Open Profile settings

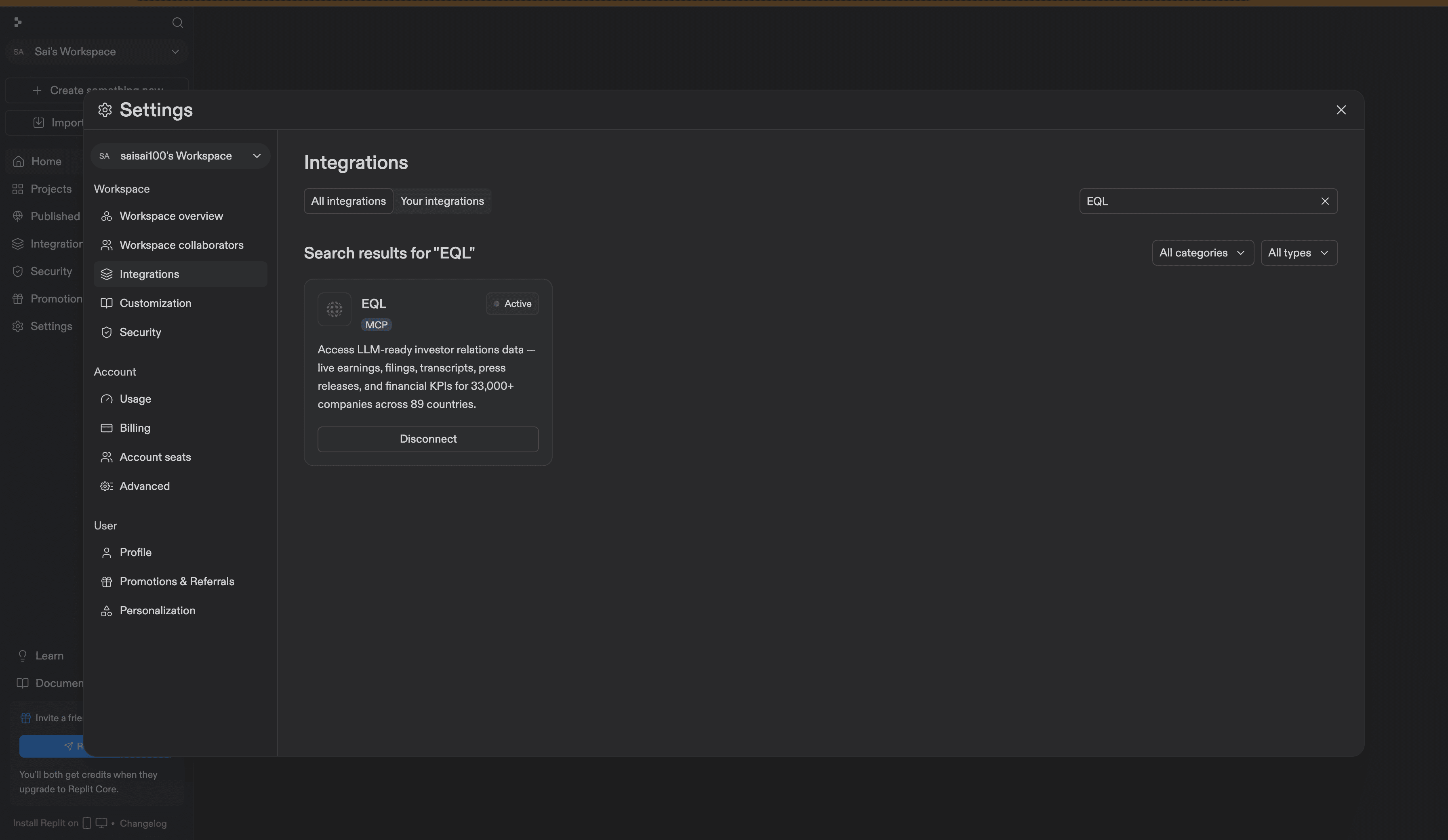[181, 553]
